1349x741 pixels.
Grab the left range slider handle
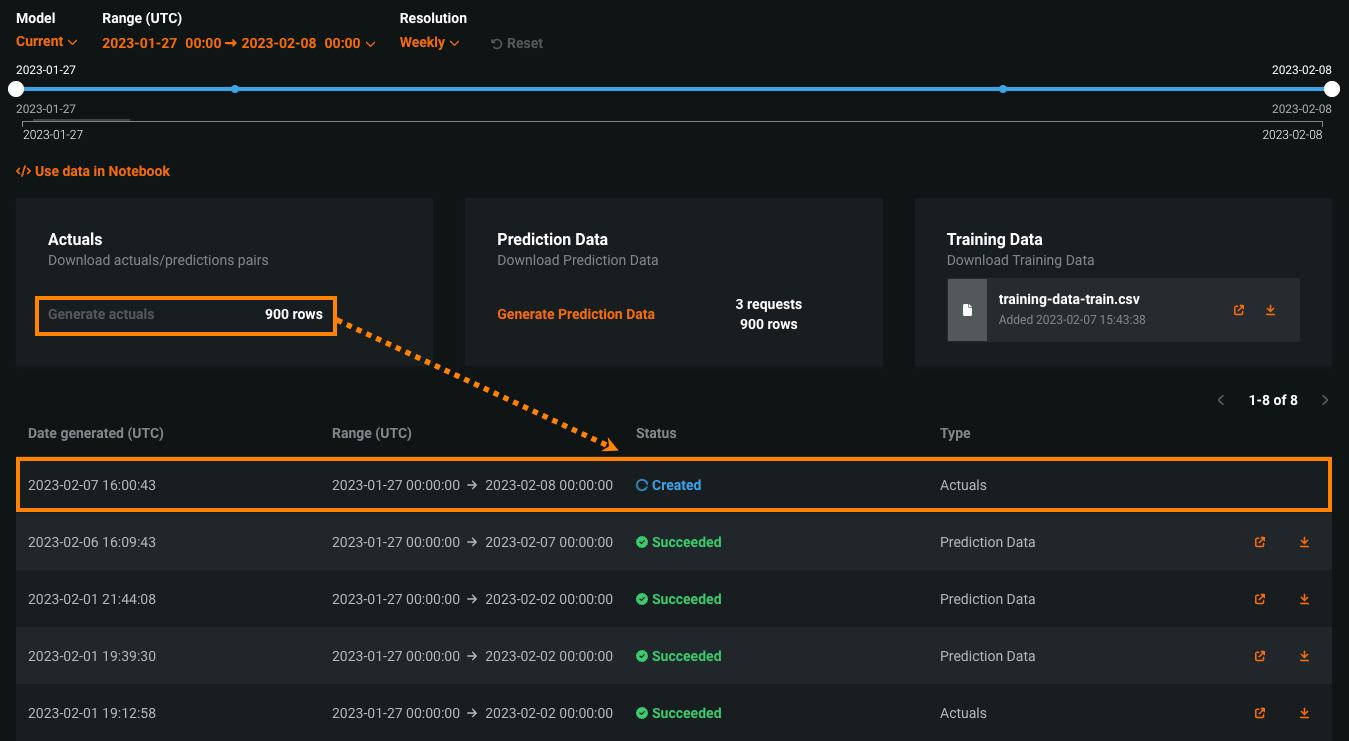pos(16,89)
